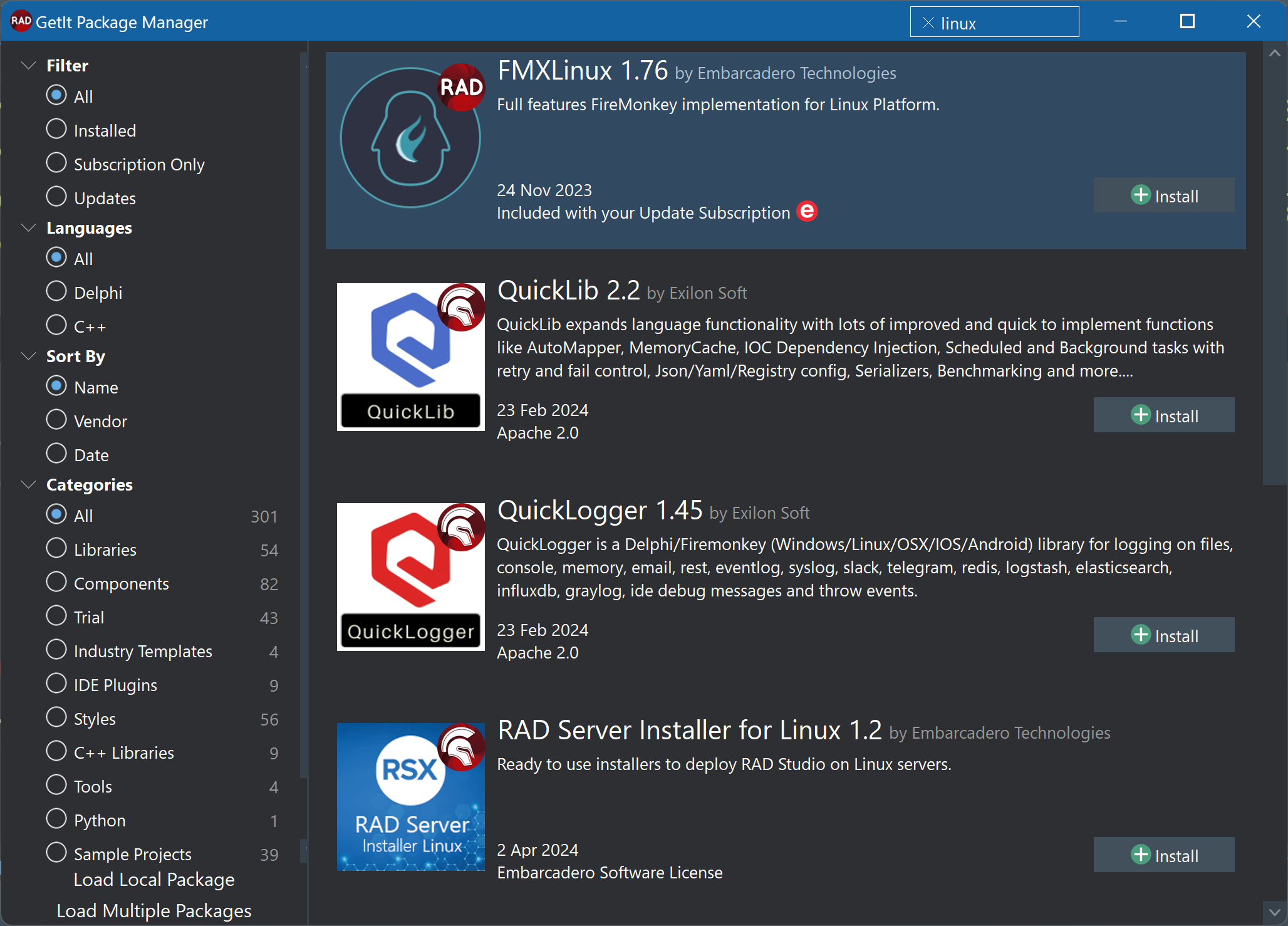Collapse the Languages section
1288x926 pixels.
(29, 227)
